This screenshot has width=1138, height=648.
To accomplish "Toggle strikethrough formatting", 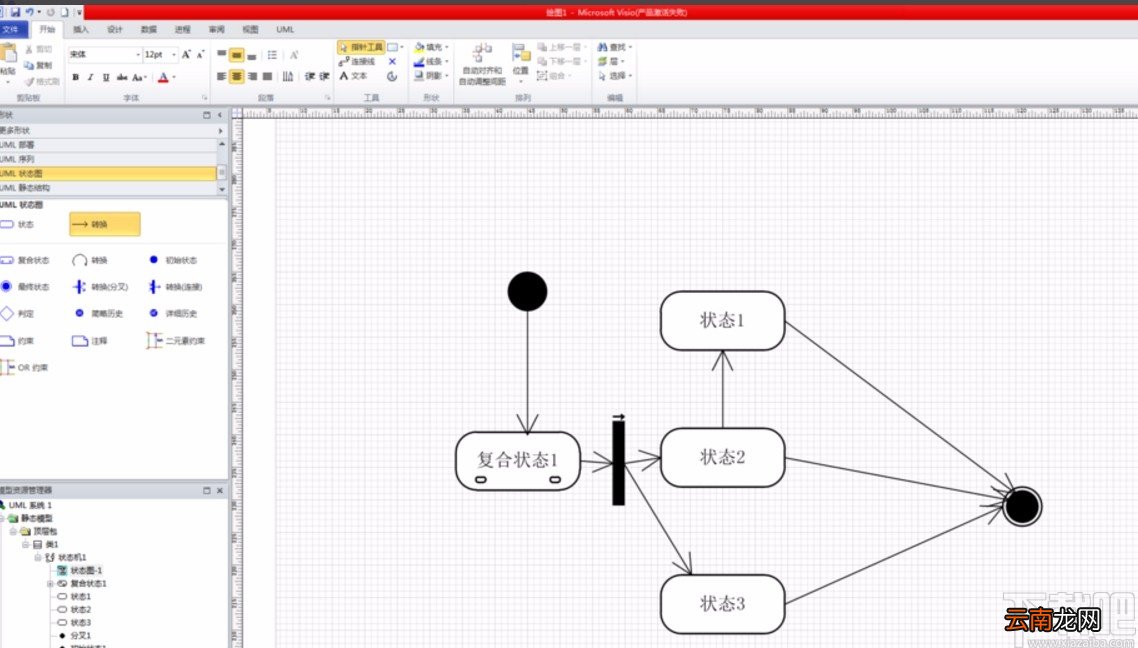I will coord(122,77).
